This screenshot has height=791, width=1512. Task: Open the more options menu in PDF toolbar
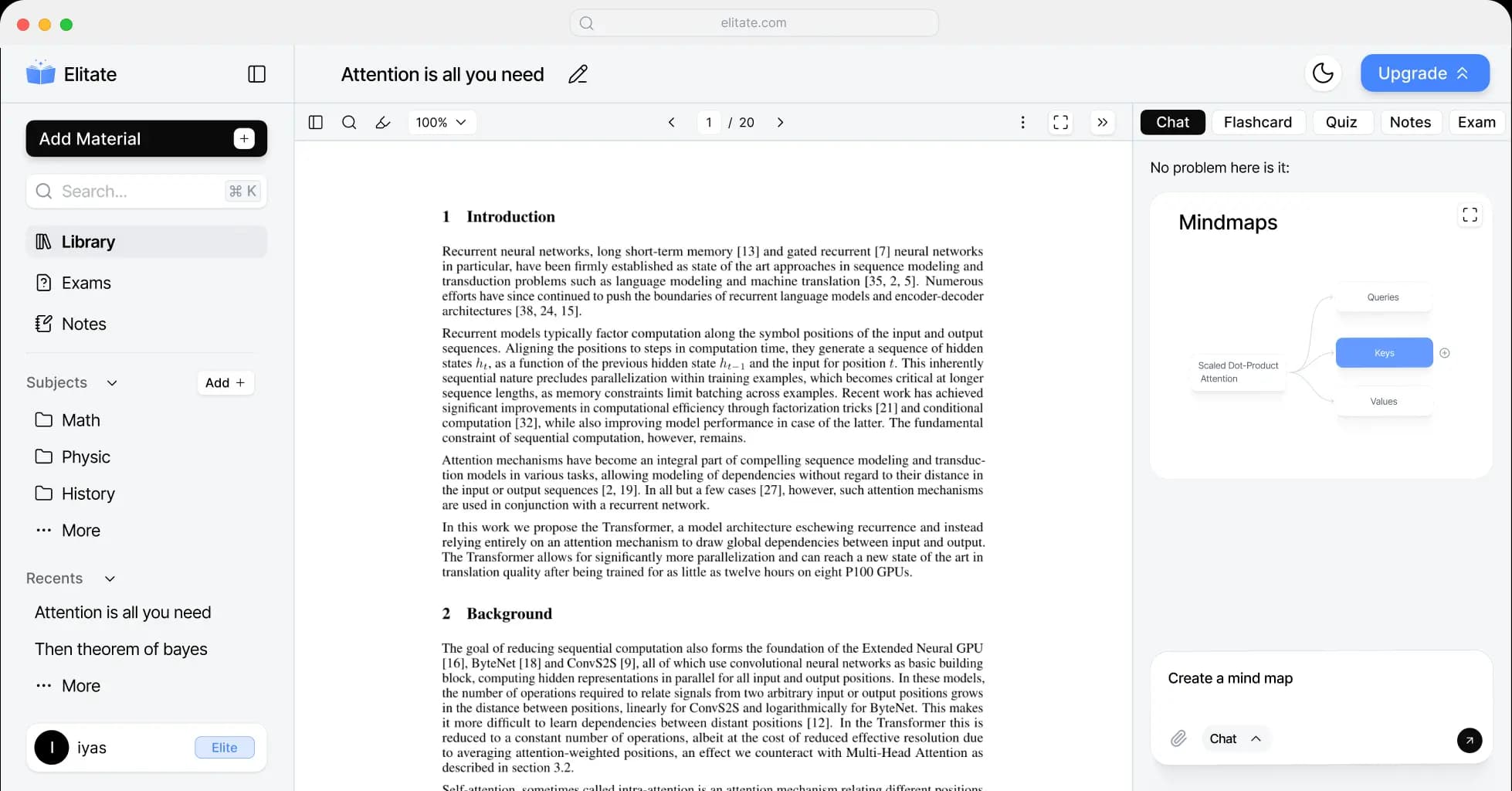point(1022,122)
